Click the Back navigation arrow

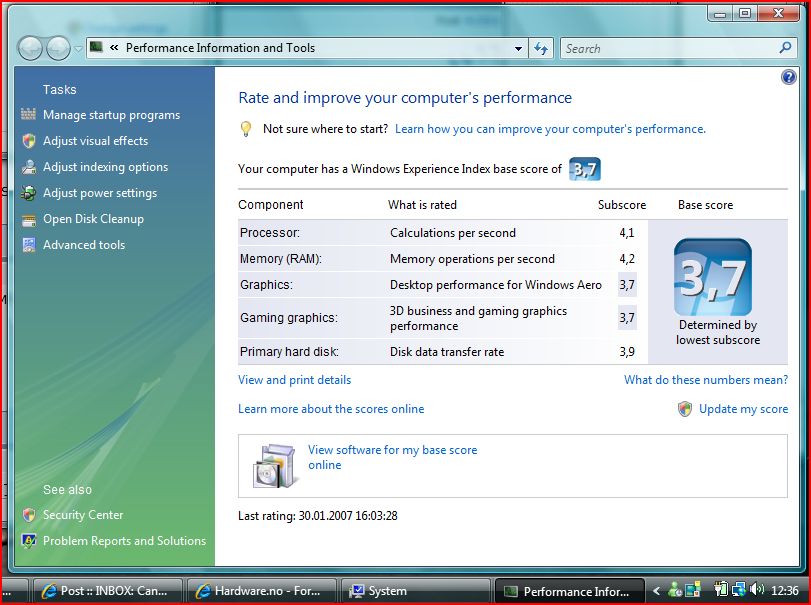31,49
